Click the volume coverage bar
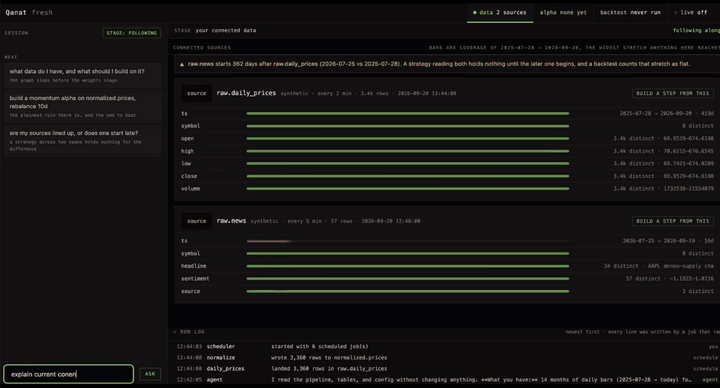Image resolution: width=720 pixels, height=388 pixels. tap(408, 188)
